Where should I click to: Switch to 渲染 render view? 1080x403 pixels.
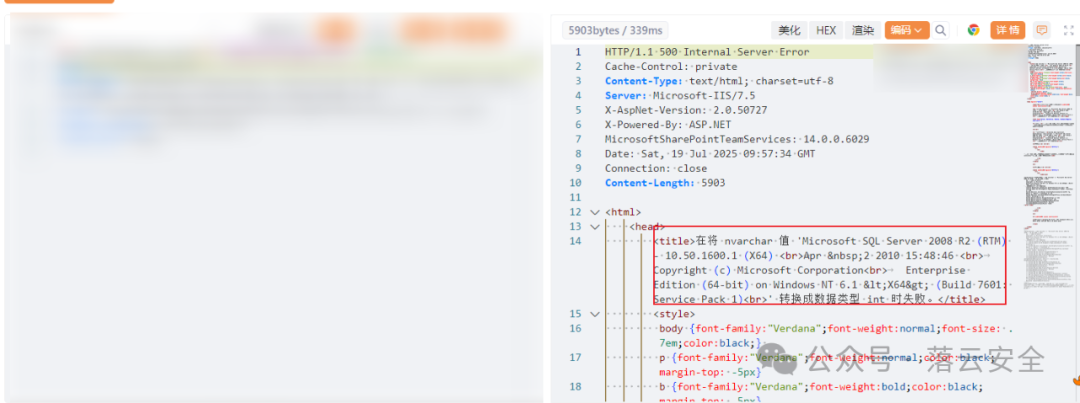coord(862,31)
